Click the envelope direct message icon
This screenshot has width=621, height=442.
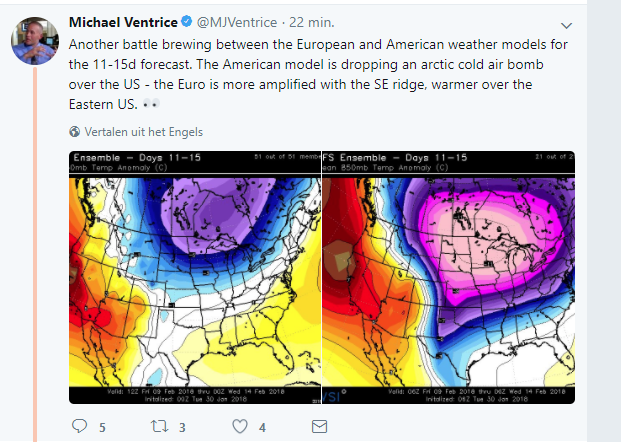[319, 427]
